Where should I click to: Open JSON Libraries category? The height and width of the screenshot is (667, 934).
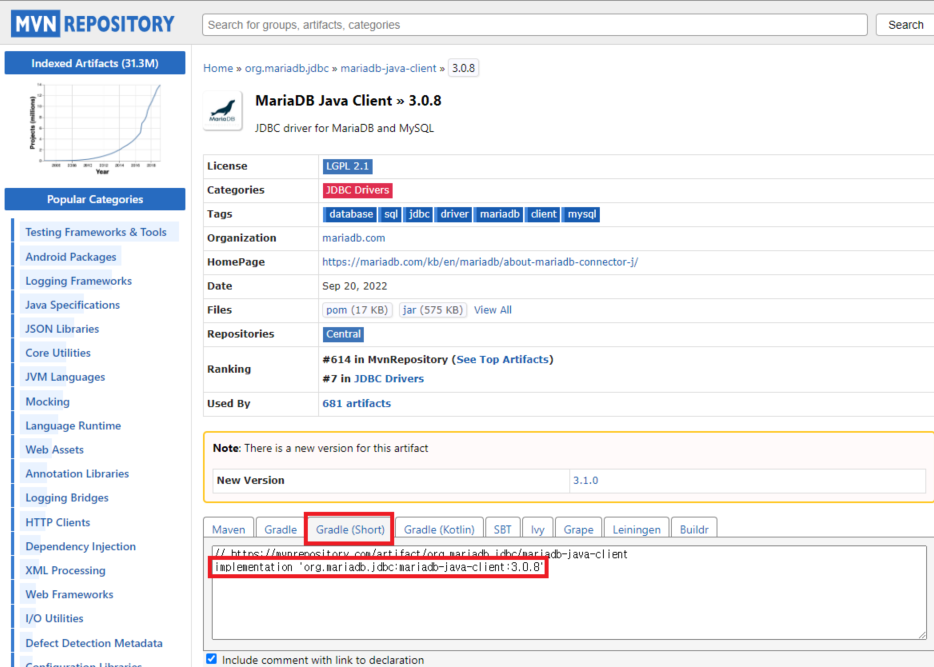[62, 329]
